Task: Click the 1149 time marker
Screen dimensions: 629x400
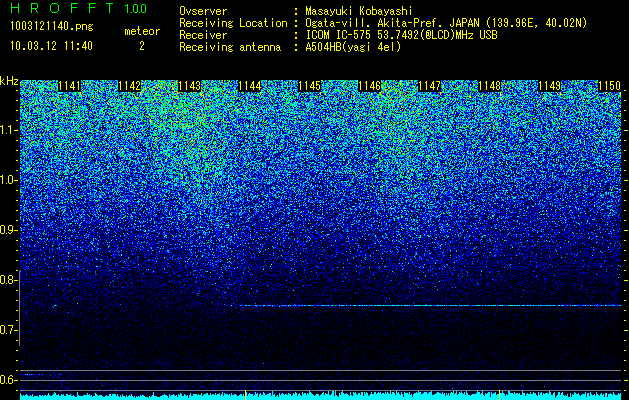Action: click(550, 86)
